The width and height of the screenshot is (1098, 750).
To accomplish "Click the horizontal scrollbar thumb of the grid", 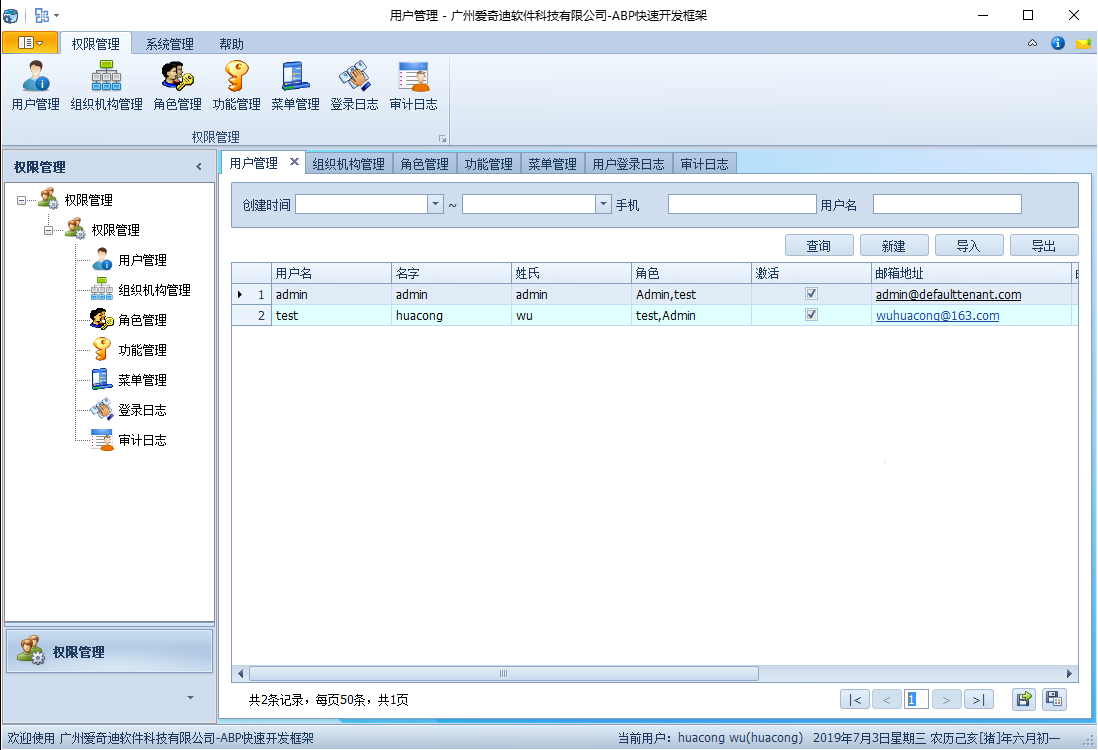I will (x=503, y=674).
